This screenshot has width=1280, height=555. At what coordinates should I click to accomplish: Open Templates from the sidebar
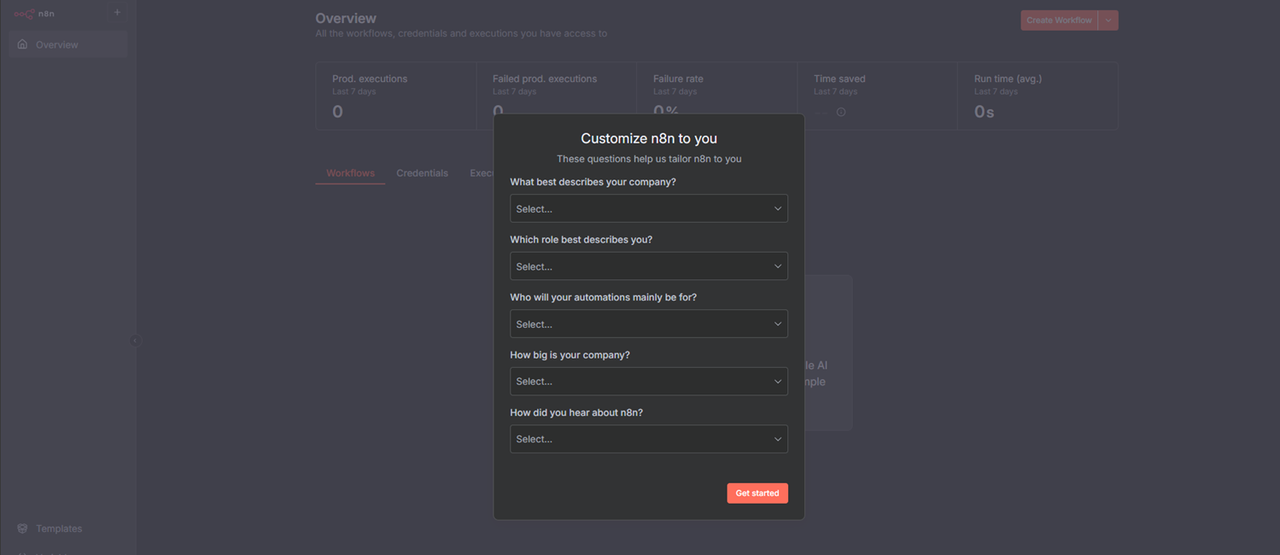click(x=59, y=529)
